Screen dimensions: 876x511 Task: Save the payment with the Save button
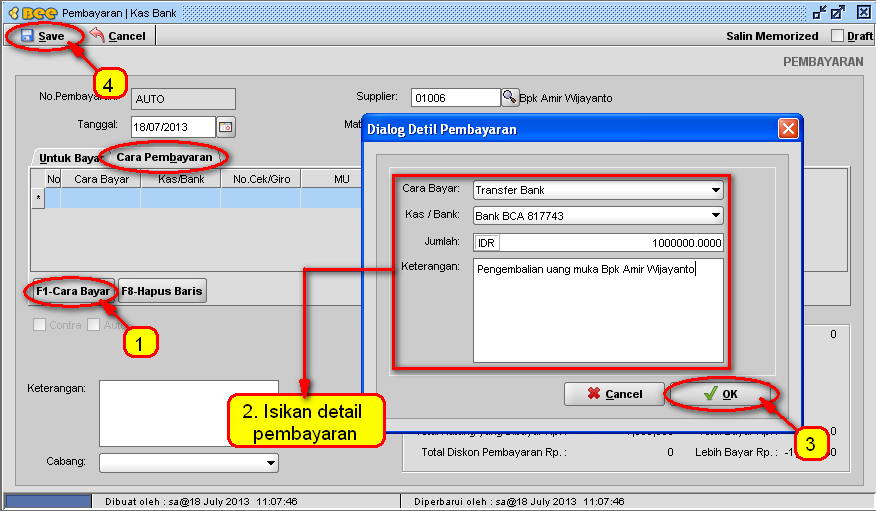coord(43,36)
